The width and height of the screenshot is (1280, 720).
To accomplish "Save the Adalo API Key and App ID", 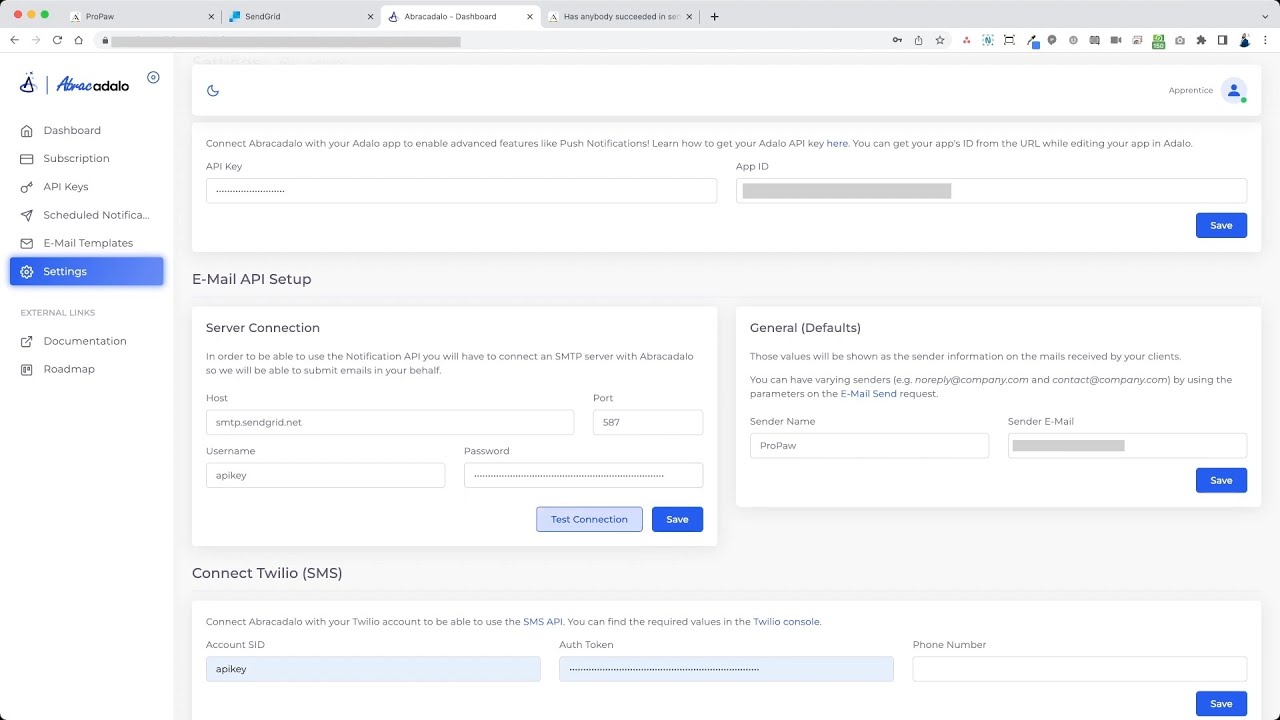I will [1221, 225].
